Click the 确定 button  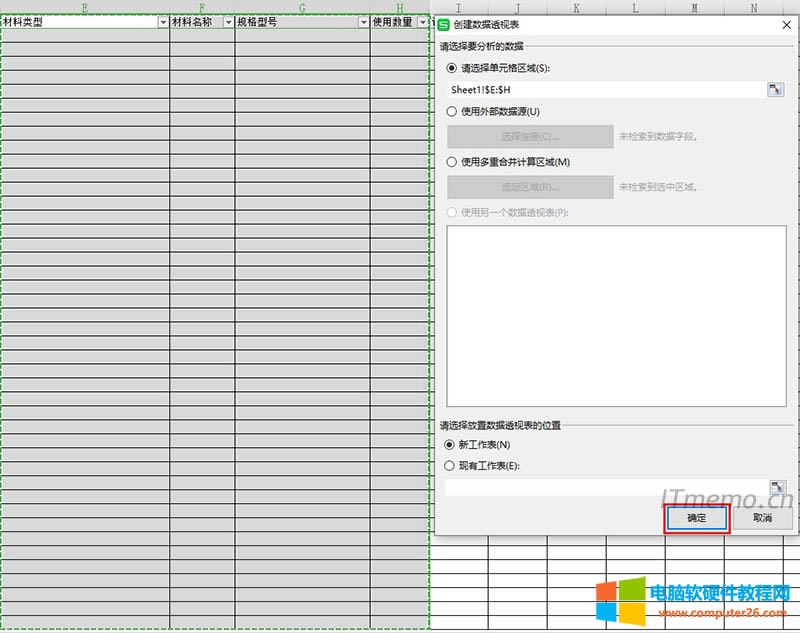696,518
